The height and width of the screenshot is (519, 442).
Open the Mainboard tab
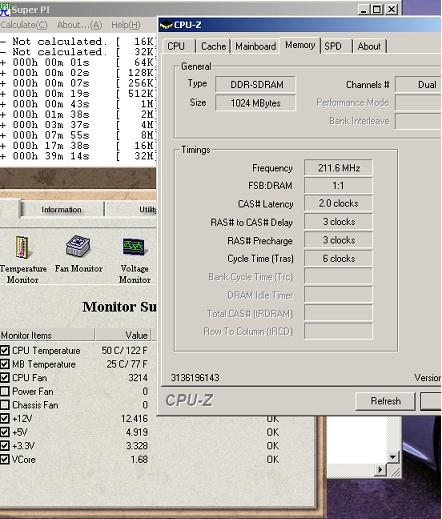pyautogui.click(x=255, y=46)
